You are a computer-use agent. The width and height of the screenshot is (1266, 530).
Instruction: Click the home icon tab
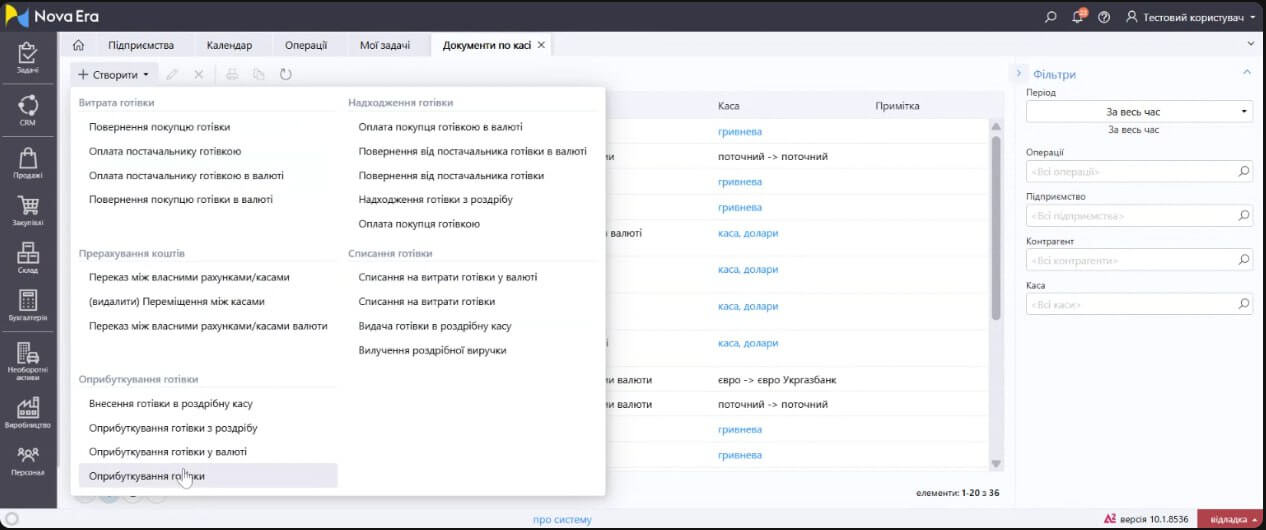(x=78, y=45)
